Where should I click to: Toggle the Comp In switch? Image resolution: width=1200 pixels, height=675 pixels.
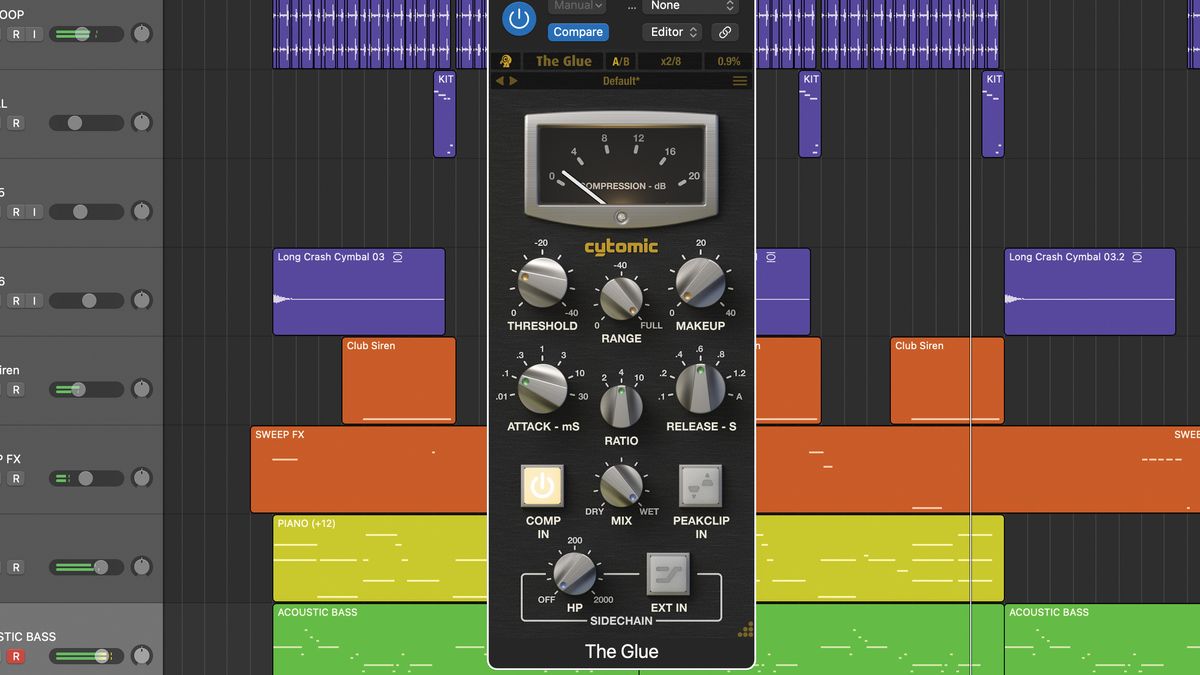pyautogui.click(x=542, y=486)
